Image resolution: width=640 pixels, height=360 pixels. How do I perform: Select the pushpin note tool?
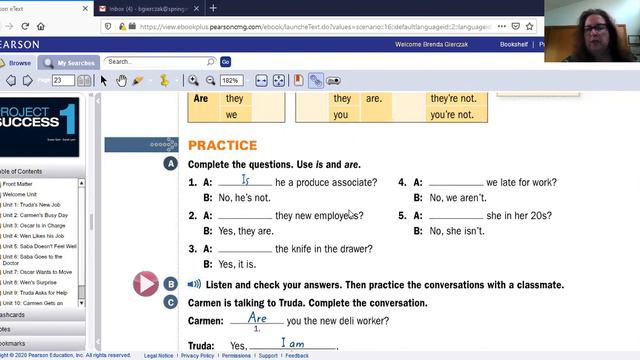point(164,80)
